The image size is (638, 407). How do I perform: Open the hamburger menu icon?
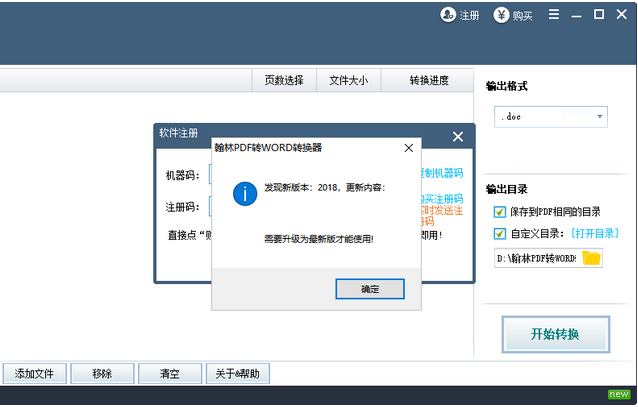click(554, 14)
